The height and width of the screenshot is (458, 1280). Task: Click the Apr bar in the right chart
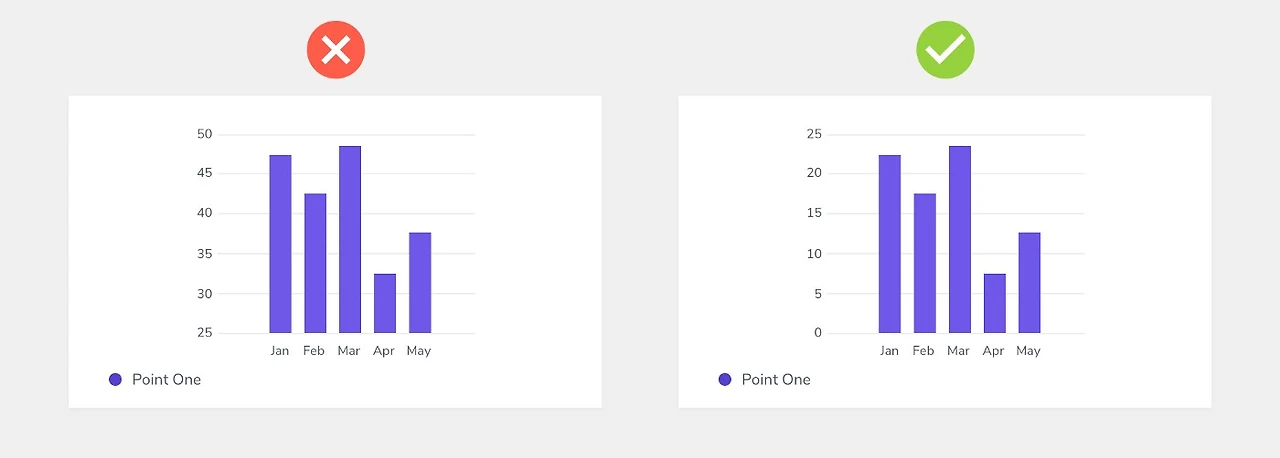point(995,303)
